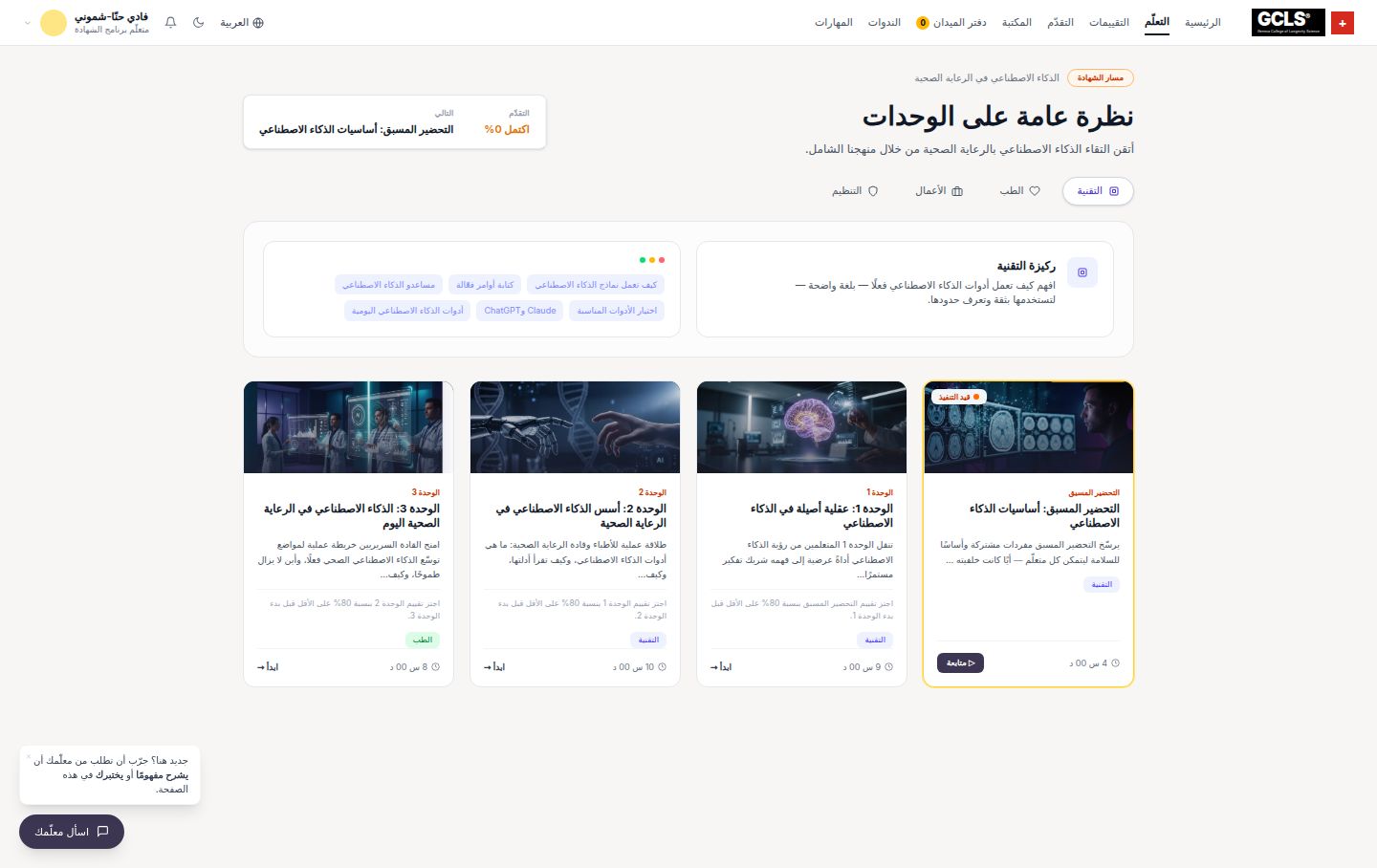Click title الوحدة 1: عقلية أصيلة في الذكاء الاصطناعي
Viewport: 1377px width, 868px height.
[821, 515]
